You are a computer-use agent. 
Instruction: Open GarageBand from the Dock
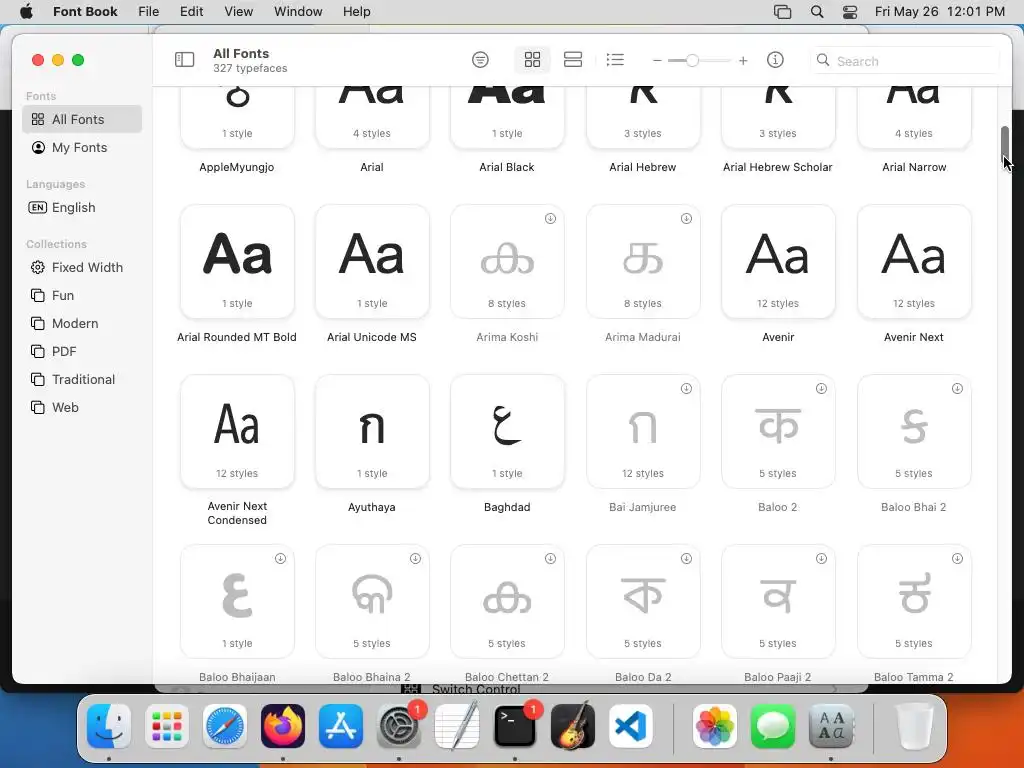(573, 726)
